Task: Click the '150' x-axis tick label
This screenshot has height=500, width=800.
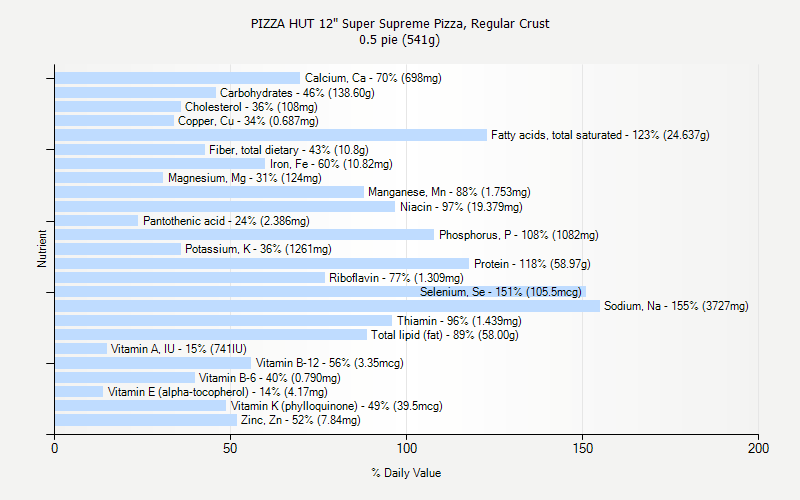Action: [x=583, y=448]
